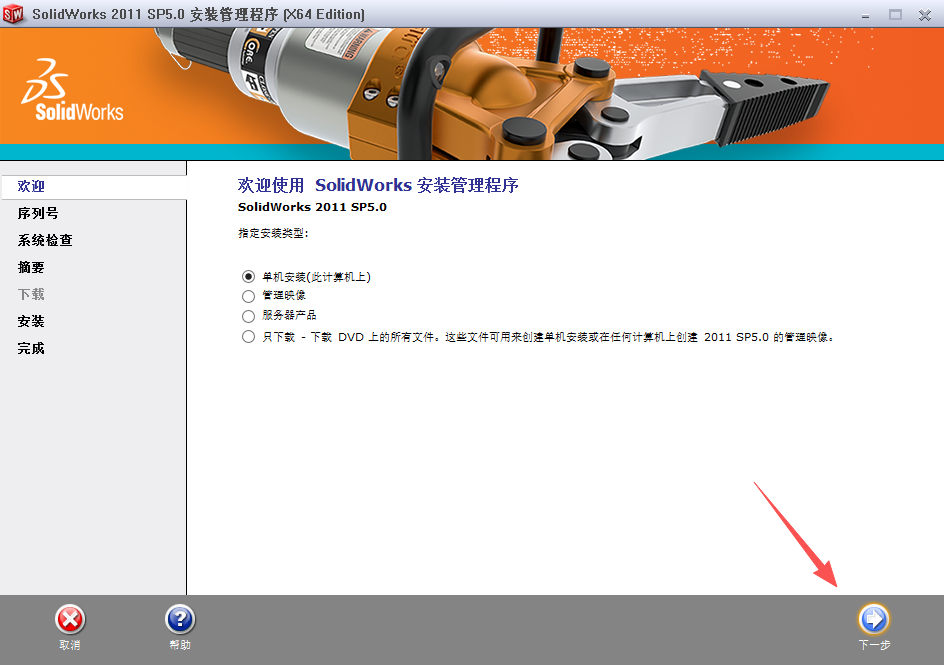The width and height of the screenshot is (944, 665).
Task: Pick the 只下载 download-only option
Action: [x=249, y=337]
